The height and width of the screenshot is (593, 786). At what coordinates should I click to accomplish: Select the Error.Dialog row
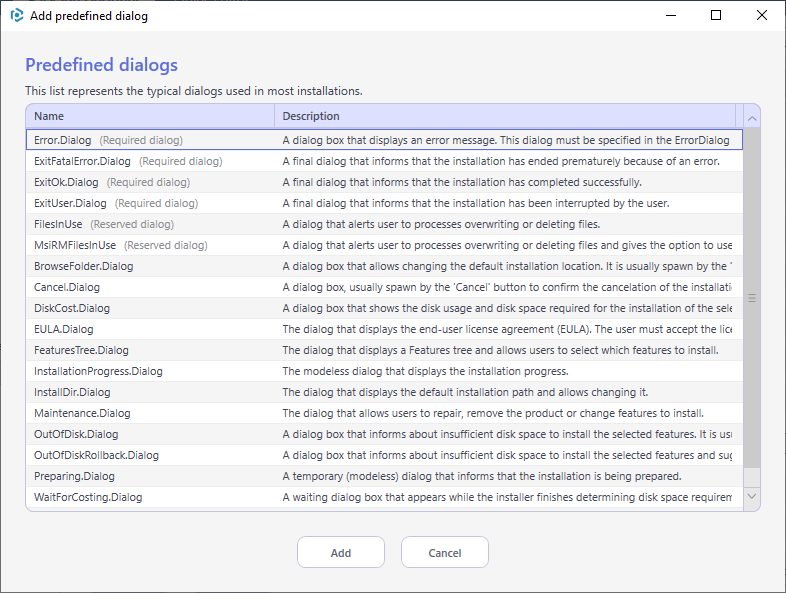coord(384,140)
